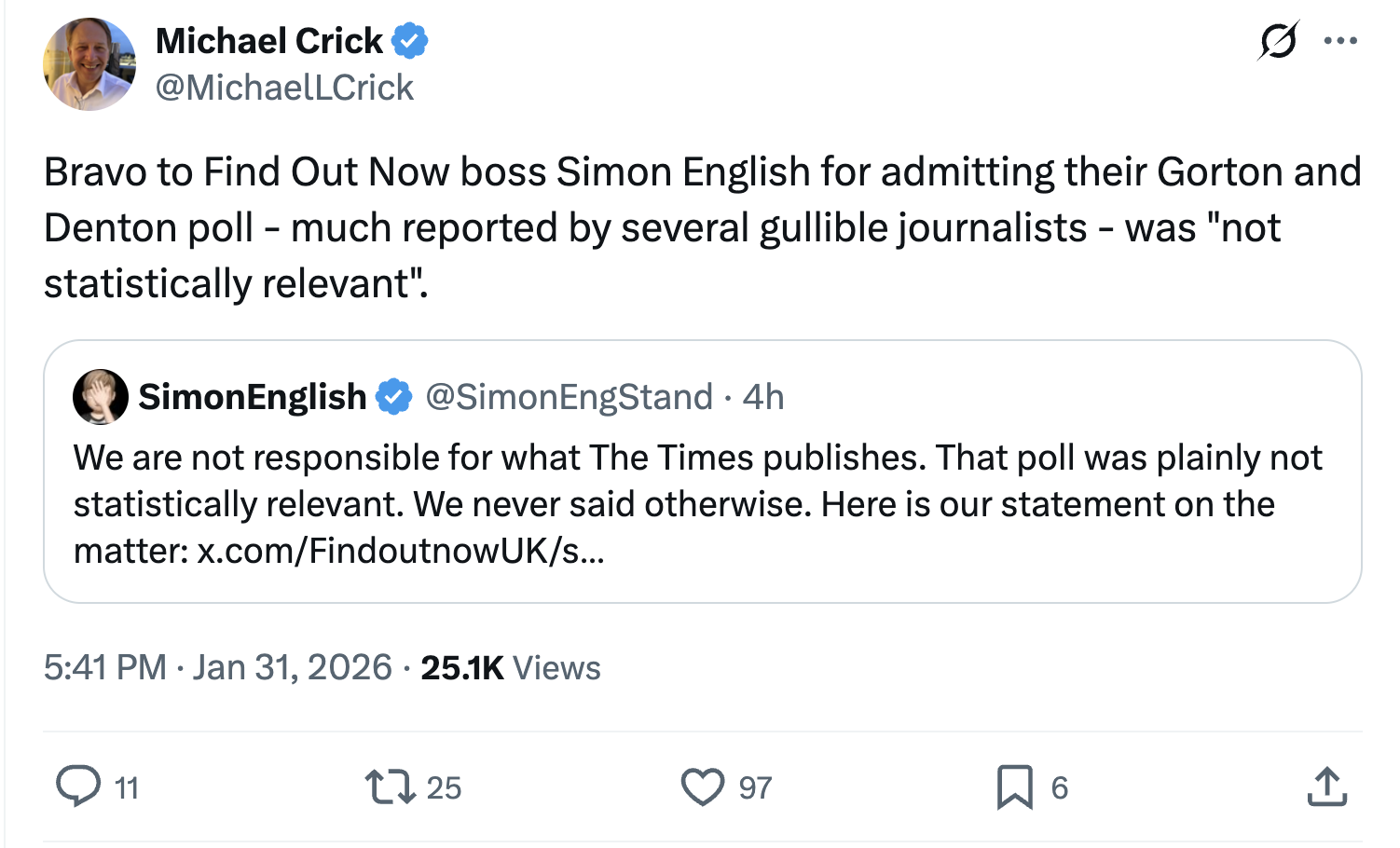The width and height of the screenshot is (1400, 848).
Task: Open the @MichaelLCrick handle link
Action: click(x=284, y=88)
